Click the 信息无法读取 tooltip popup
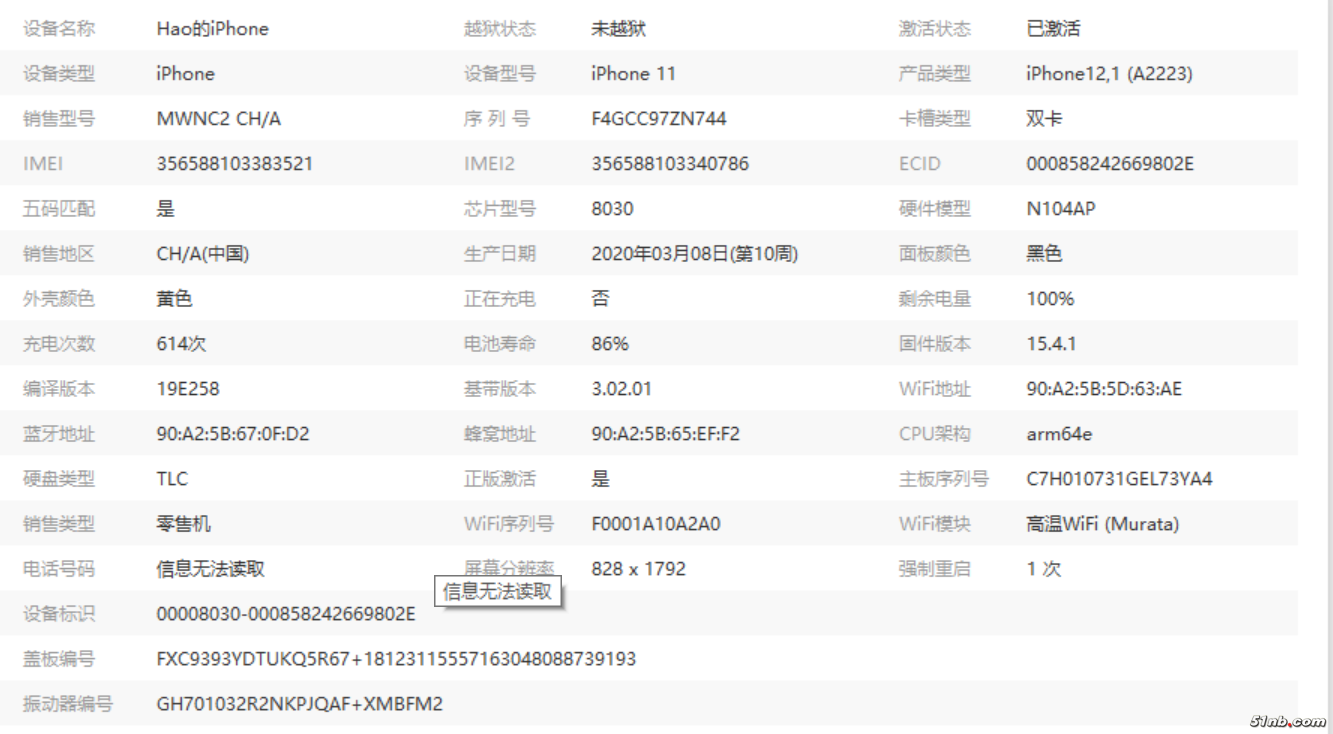 [x=497, y=591]
